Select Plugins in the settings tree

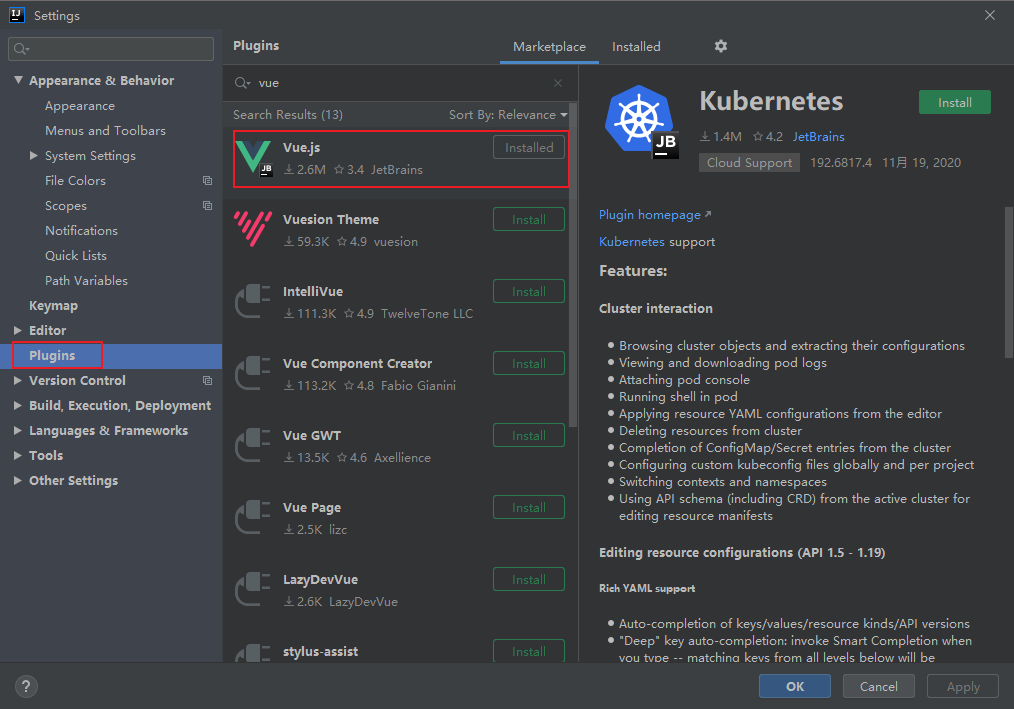point(52,355)
